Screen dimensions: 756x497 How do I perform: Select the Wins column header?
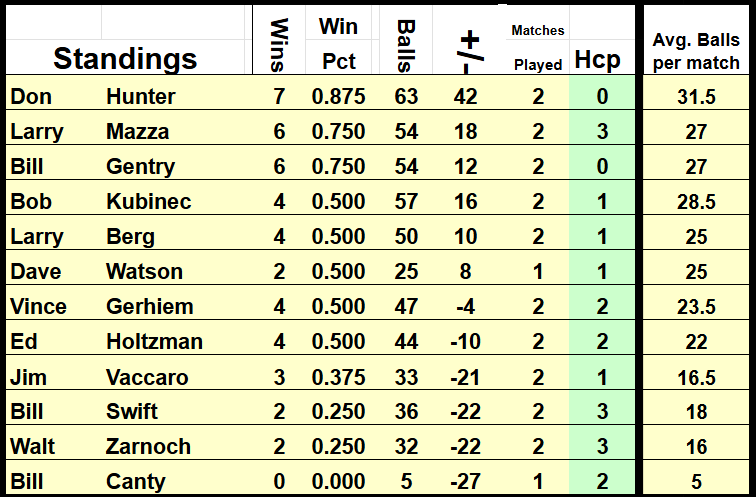tap(279, 44)
